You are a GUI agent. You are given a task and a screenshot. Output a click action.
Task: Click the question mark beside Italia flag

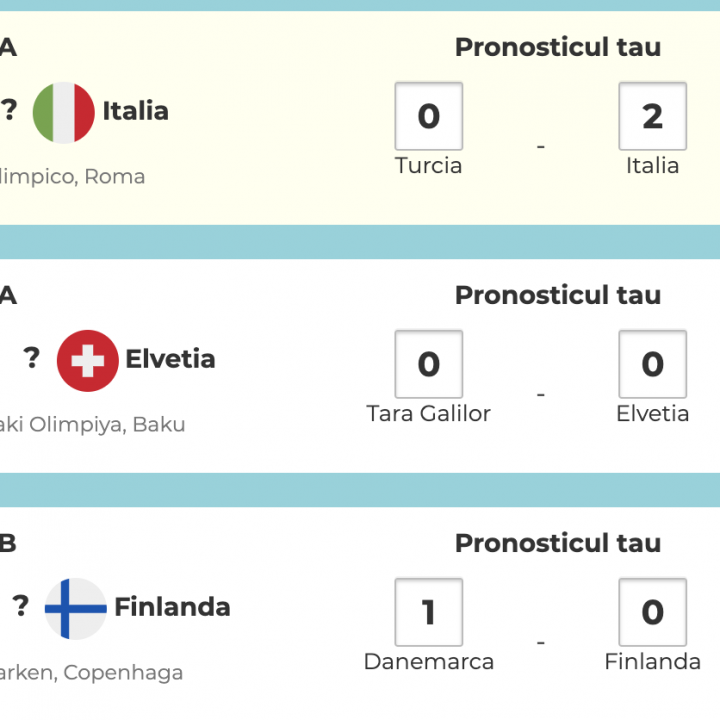pyautogui.click(x=10, y=110)
